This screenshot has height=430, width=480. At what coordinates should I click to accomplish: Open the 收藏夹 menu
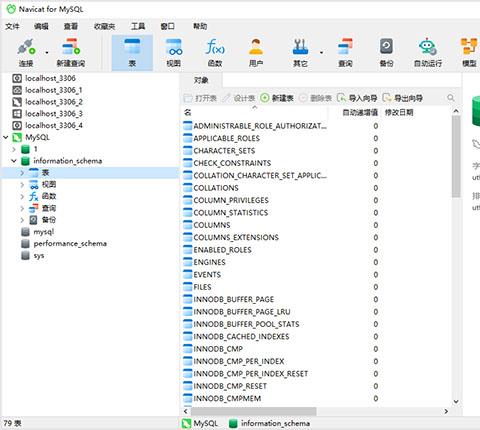(104, 26)
